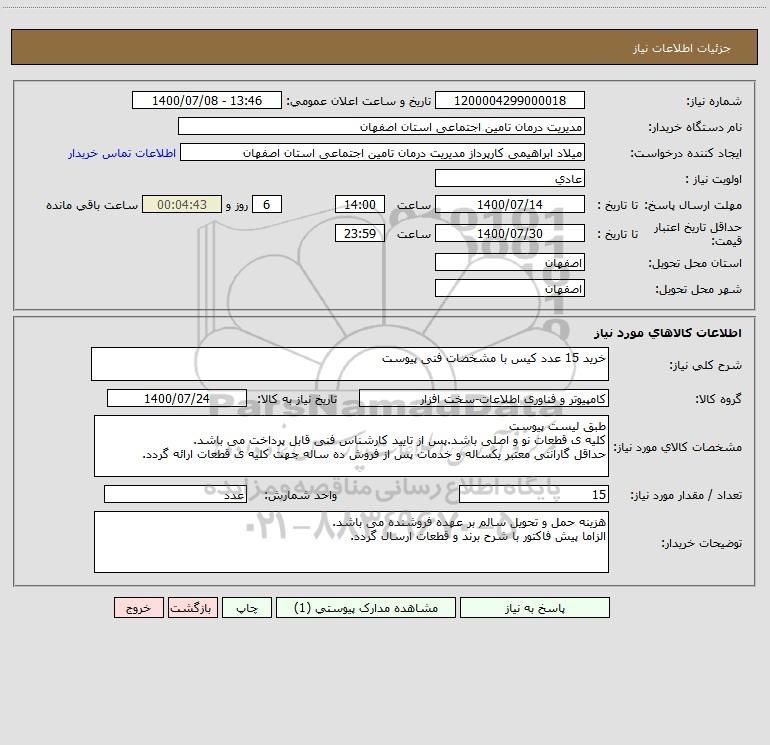Click the goods specifications text area

click(351, 446)
